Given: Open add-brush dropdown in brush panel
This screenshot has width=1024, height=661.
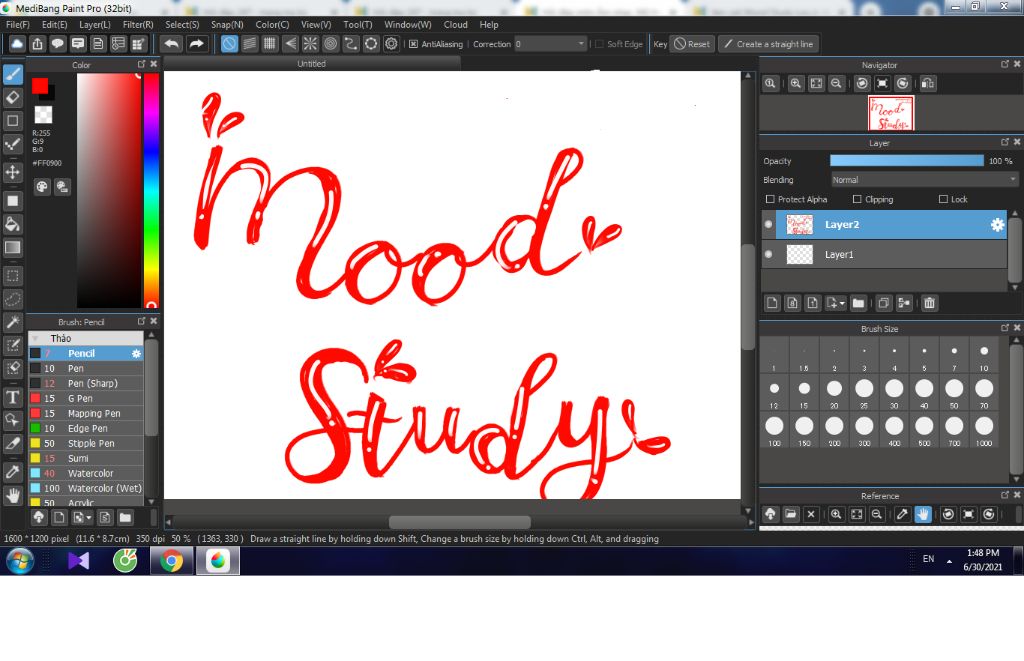Looking at the screenshot, I should coord(89,518).
